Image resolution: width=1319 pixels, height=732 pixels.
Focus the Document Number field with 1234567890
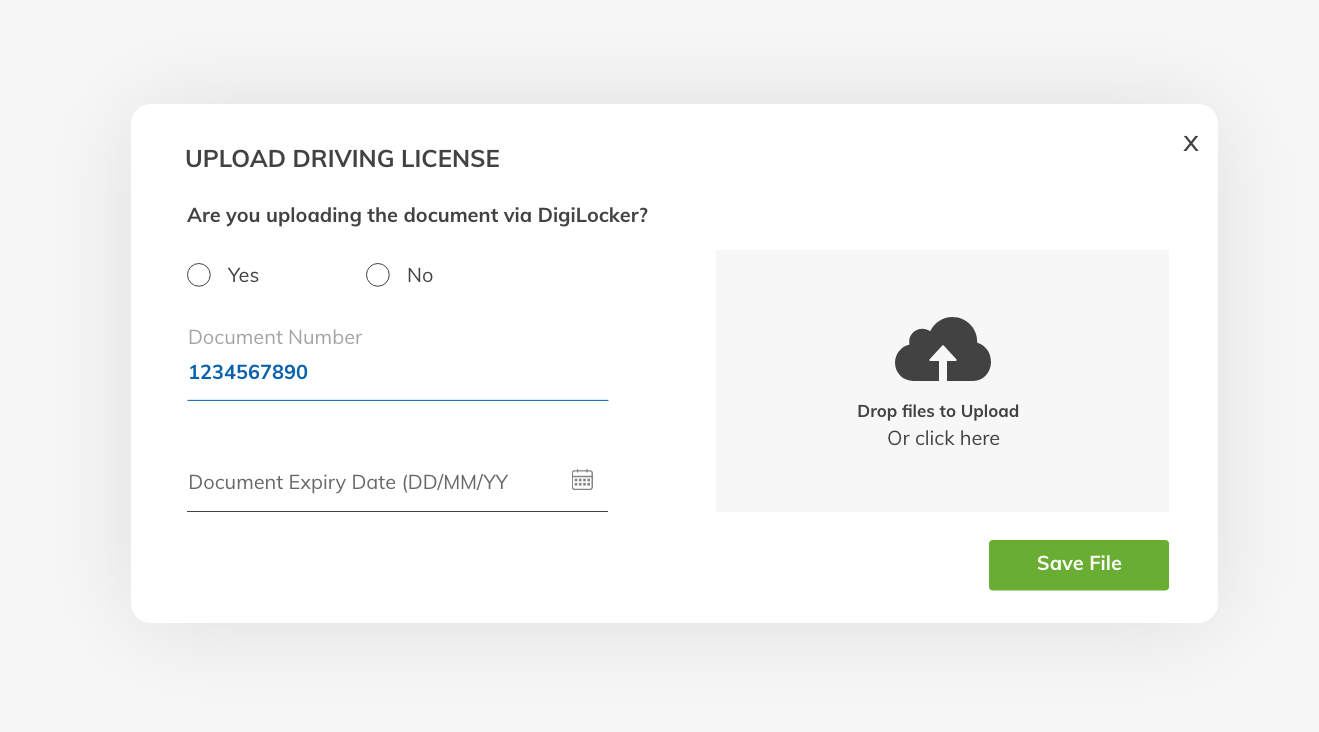click(x=396, y=373)
